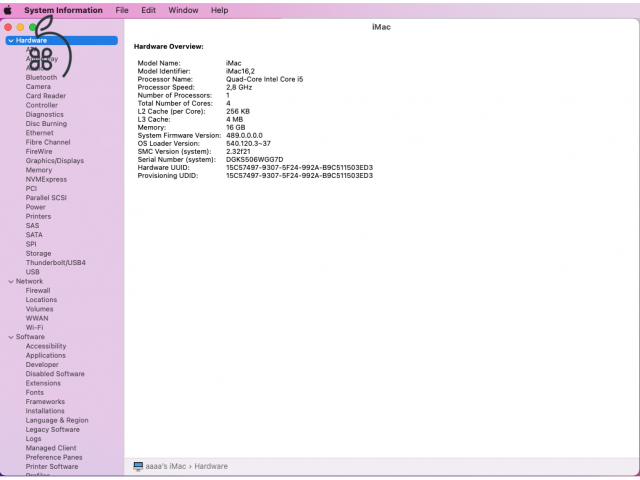This screenshot has width=640, height=480.
Task: Collapse the Hardware section chevron
Action: pos(11,40)
